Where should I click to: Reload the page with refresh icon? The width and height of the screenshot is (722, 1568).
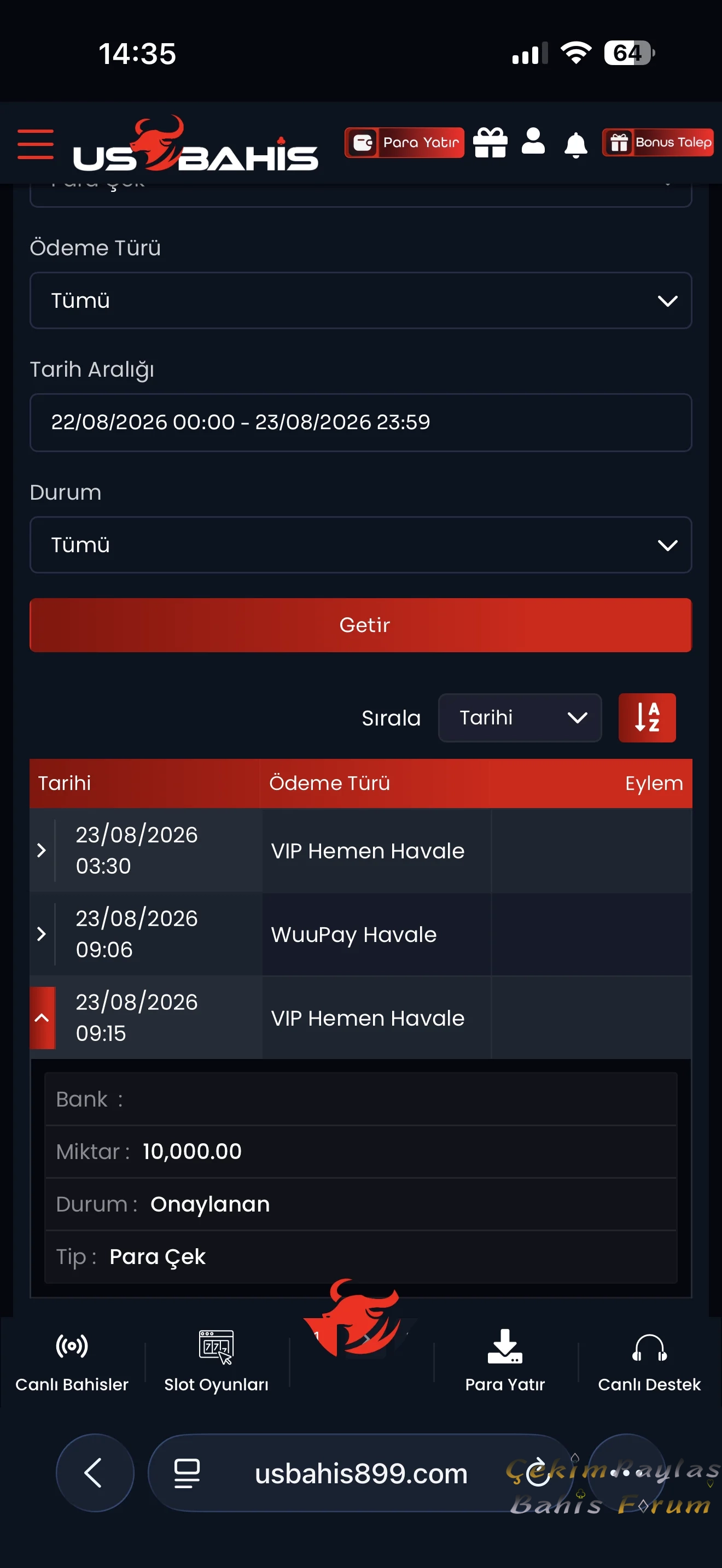(538, 1473)
